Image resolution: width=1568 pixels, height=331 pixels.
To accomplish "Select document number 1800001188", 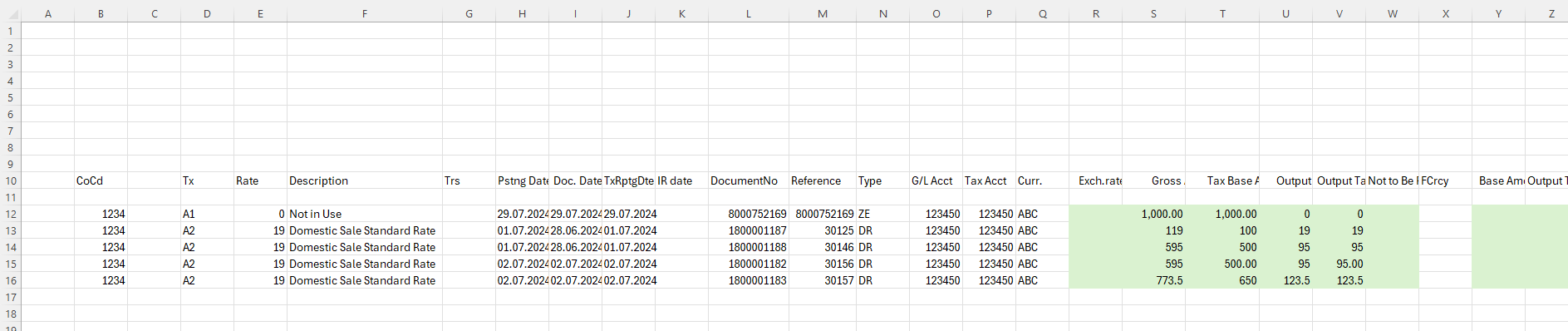I will [x=749, y=247].
